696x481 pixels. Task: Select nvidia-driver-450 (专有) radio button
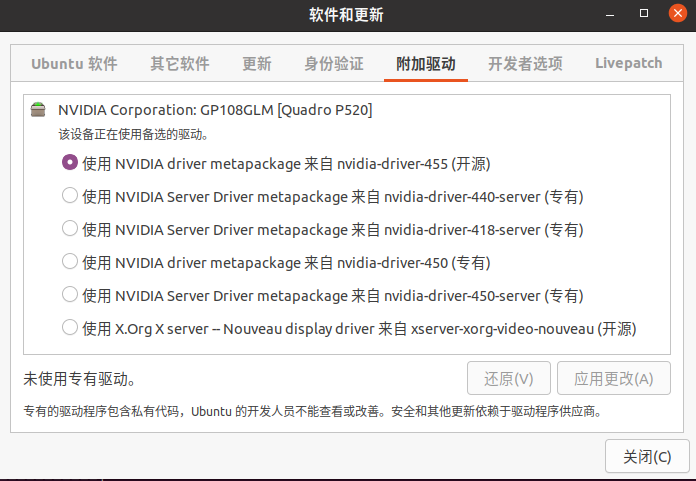[70, 261]
